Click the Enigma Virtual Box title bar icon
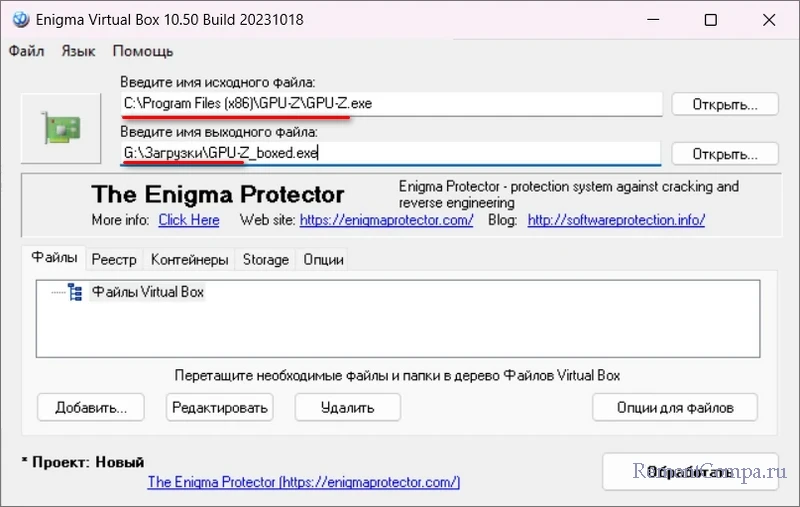The width and height of the screenshot is (800, 507). click(16, 20)
